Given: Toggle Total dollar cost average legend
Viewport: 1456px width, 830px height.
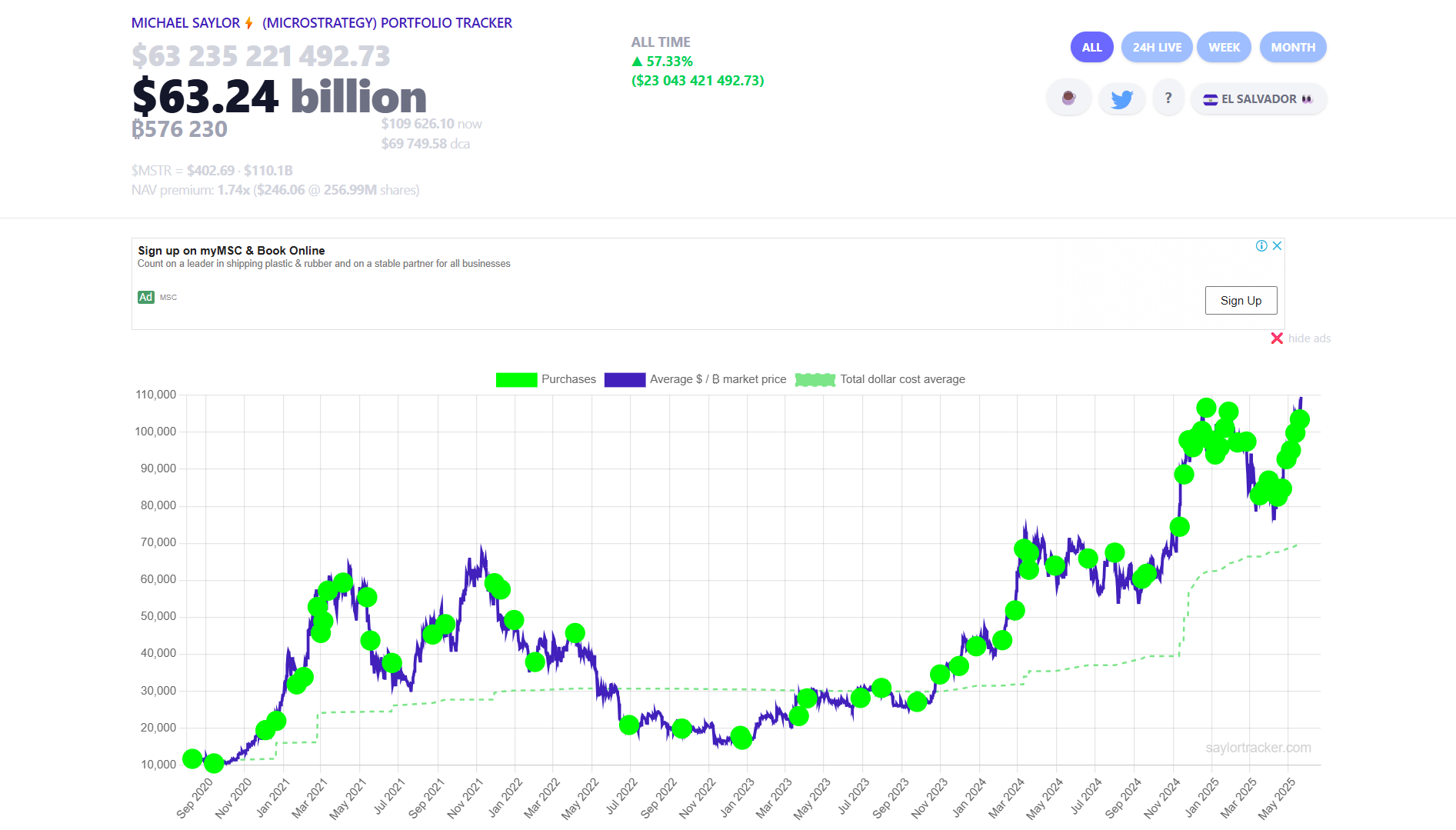Looking at the screenshot, I should [880, 379].
